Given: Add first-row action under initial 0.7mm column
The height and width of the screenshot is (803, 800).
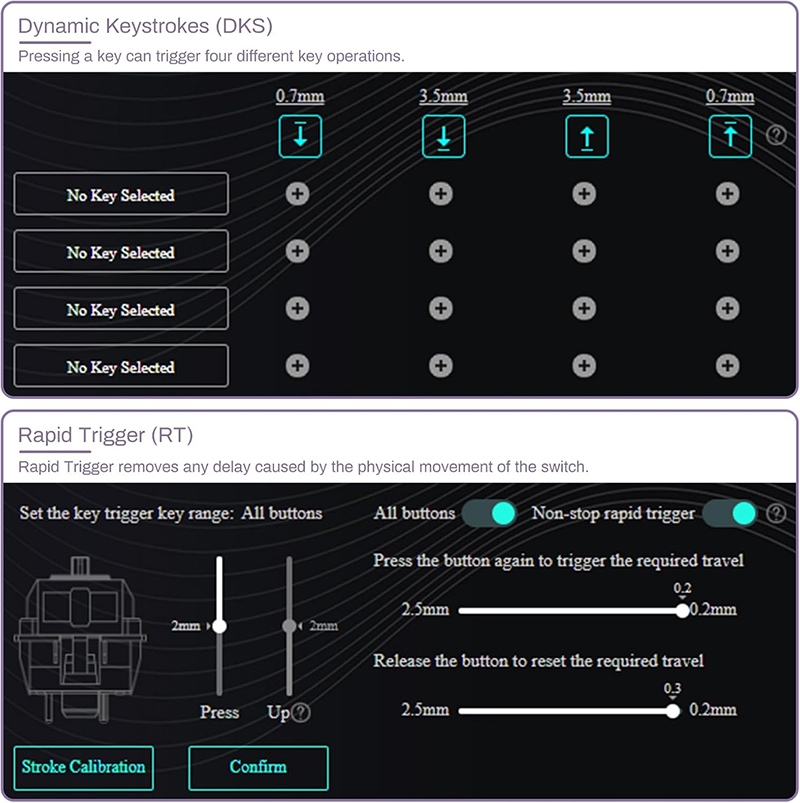Looking at the screenshot, I should 298,194.
